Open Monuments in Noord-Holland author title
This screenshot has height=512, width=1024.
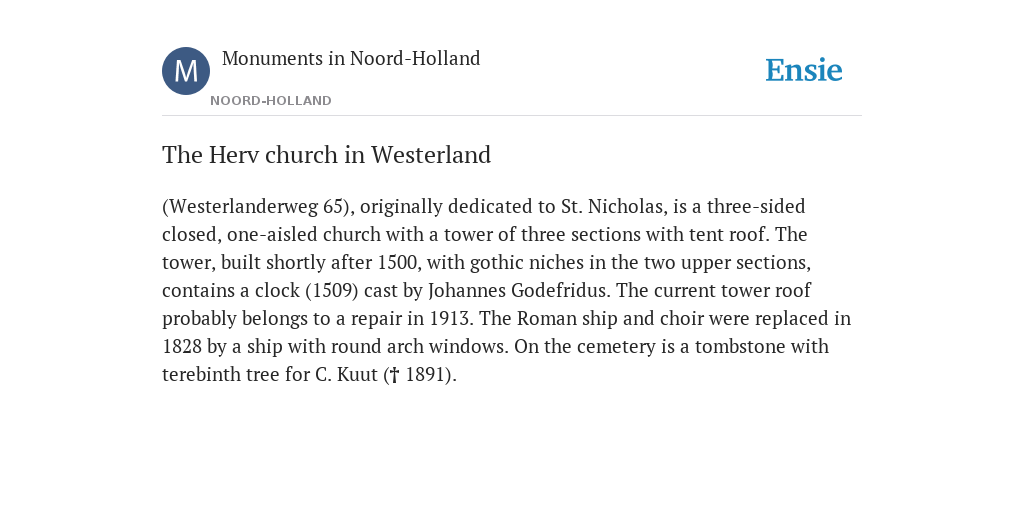(351, 59)
